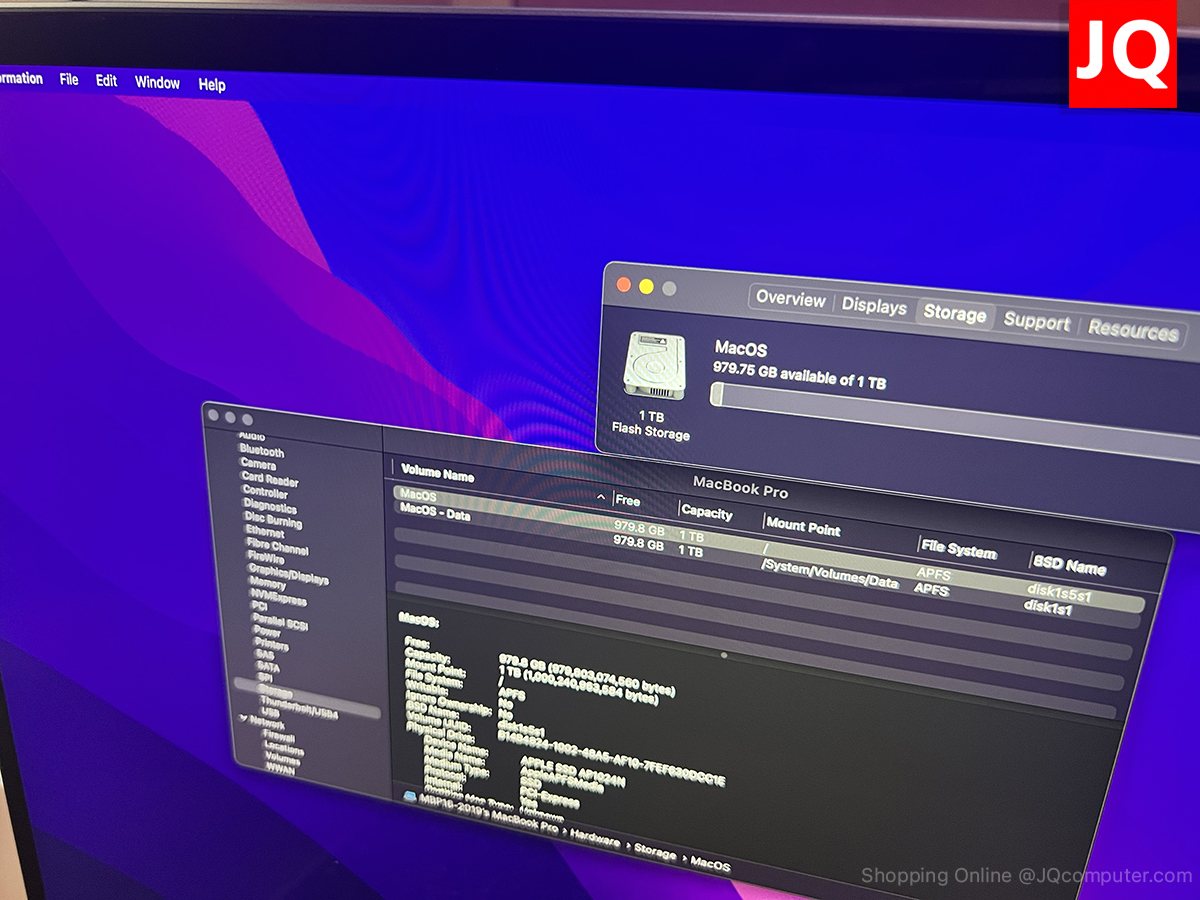Select the Network category in the sidebar

[x=266, y=724]
